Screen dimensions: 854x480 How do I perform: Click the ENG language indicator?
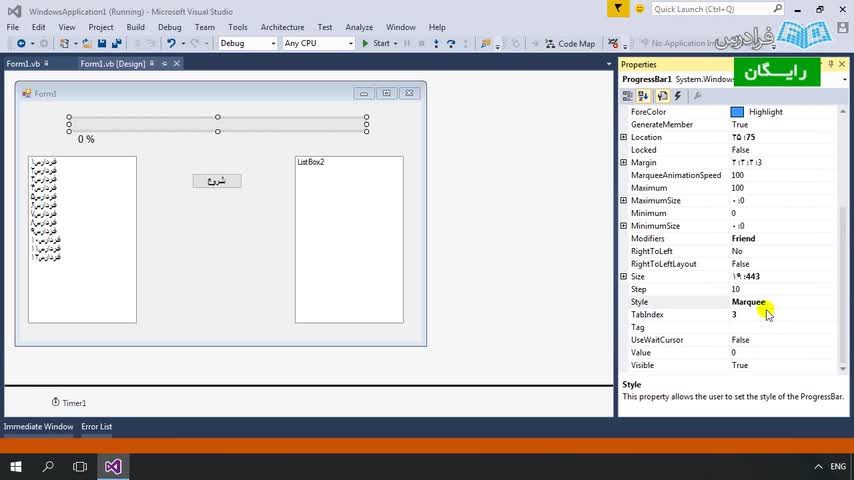tap(838, 466)
